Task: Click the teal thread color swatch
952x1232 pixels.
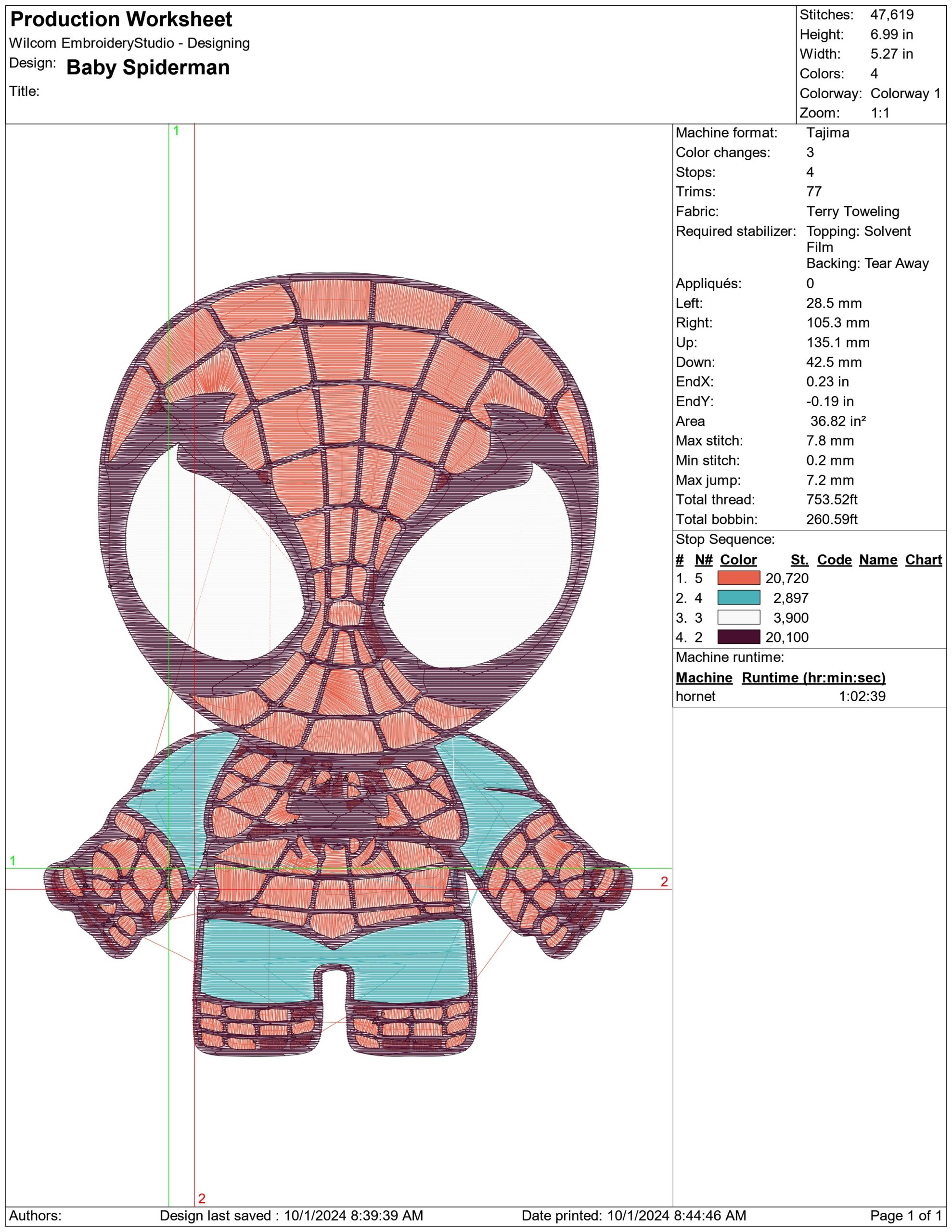Action: click(x=739, y=598)
